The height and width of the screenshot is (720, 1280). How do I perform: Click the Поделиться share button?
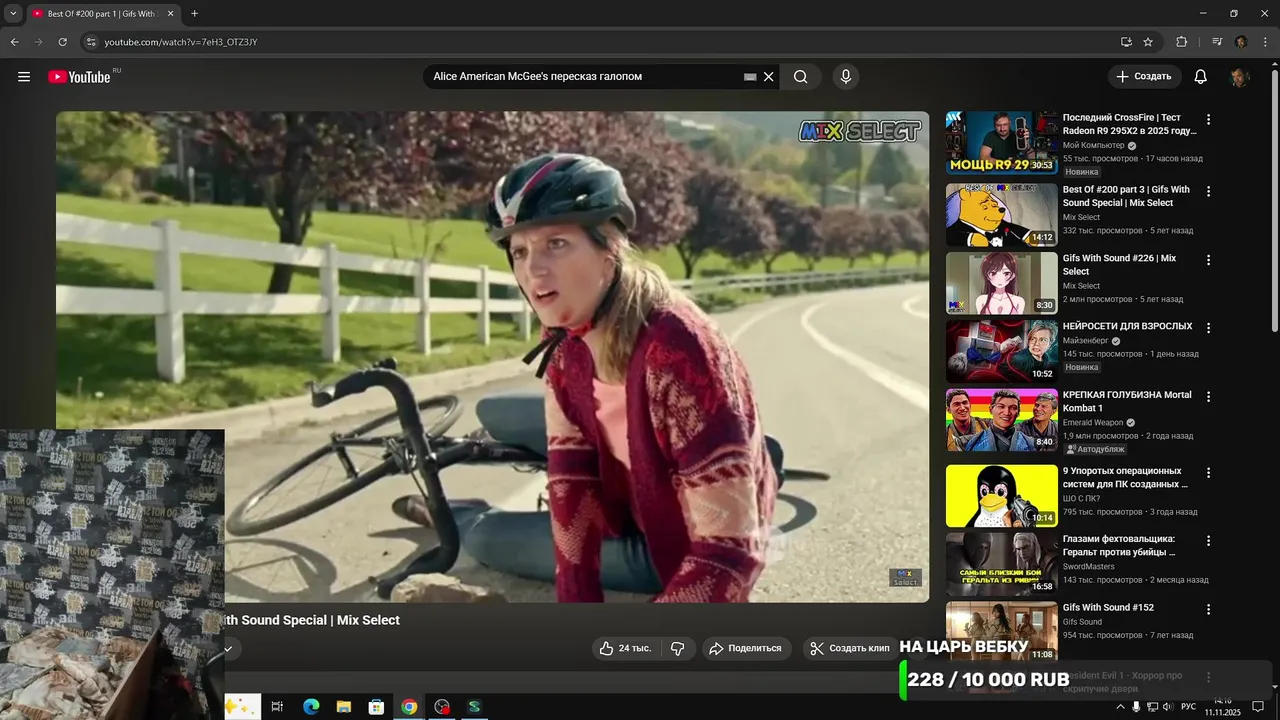click(x=746, y=648)
